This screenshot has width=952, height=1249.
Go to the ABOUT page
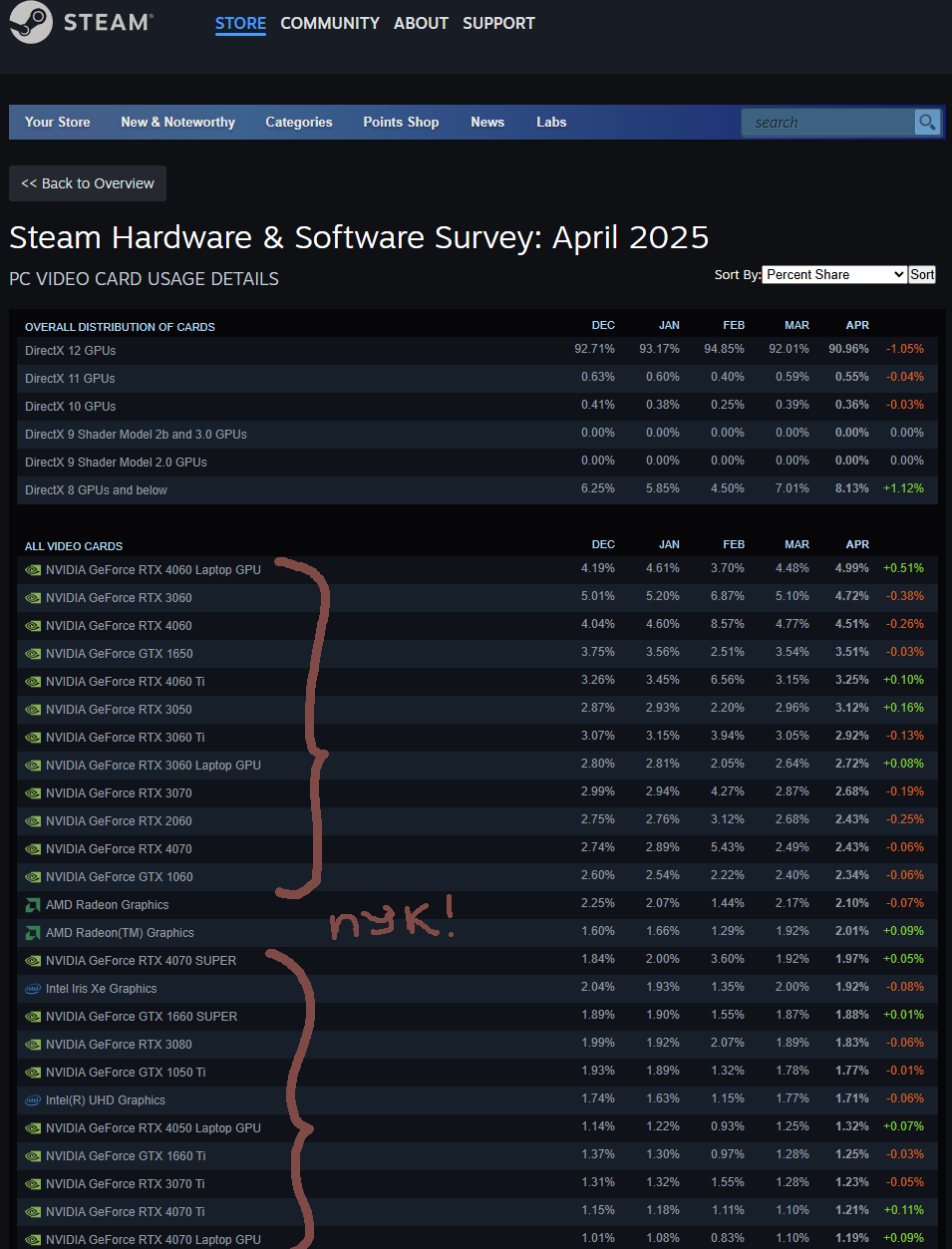point(421,23)
